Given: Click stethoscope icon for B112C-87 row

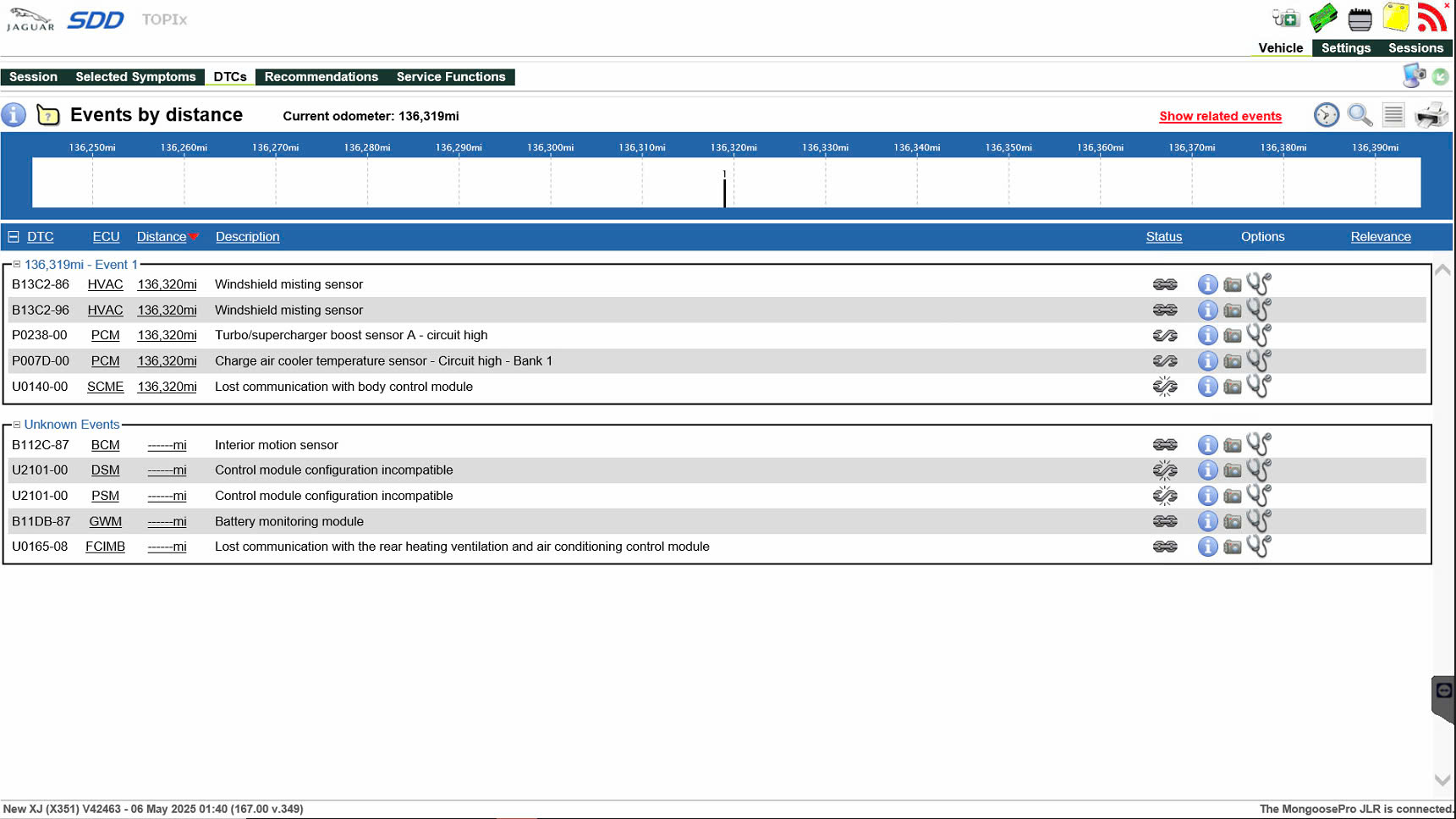Looking at the screenshot, I should coord(1259,444).
